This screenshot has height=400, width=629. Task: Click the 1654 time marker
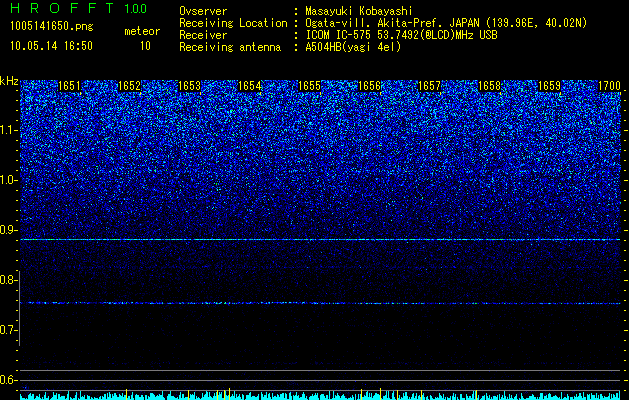249,86
